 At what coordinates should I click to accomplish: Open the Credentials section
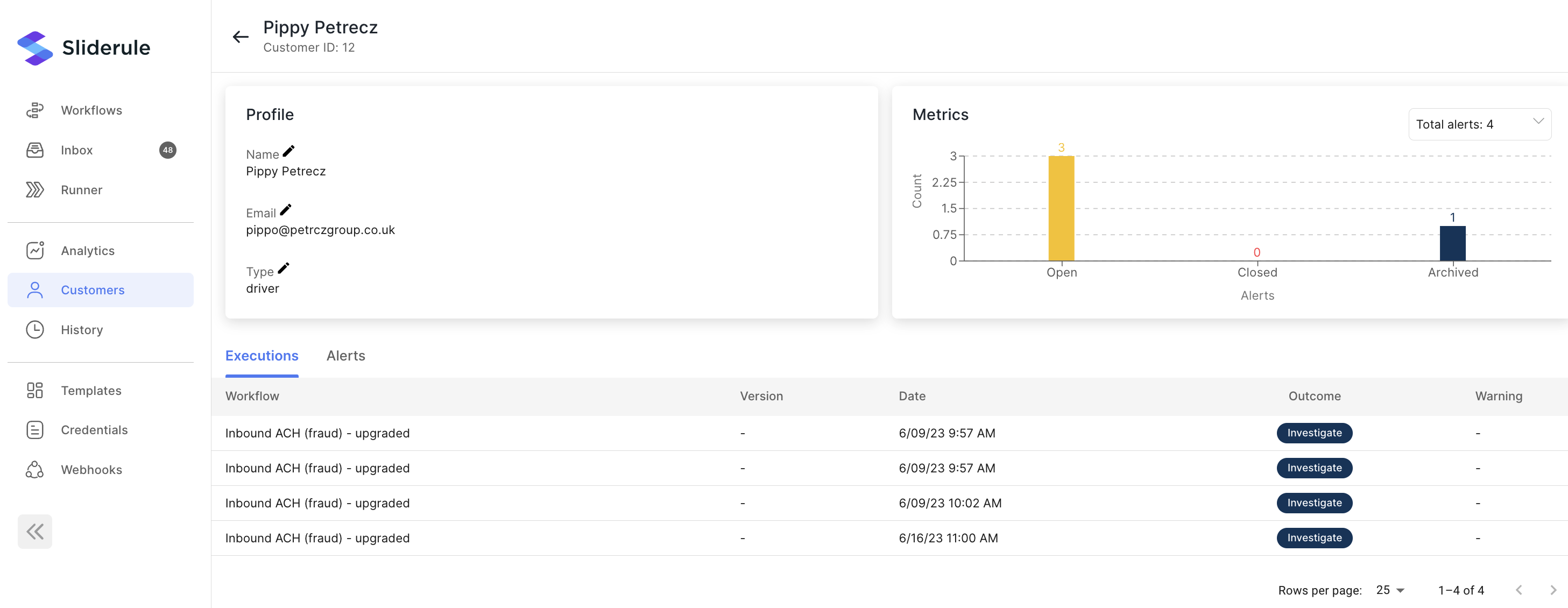coord(94,430)
